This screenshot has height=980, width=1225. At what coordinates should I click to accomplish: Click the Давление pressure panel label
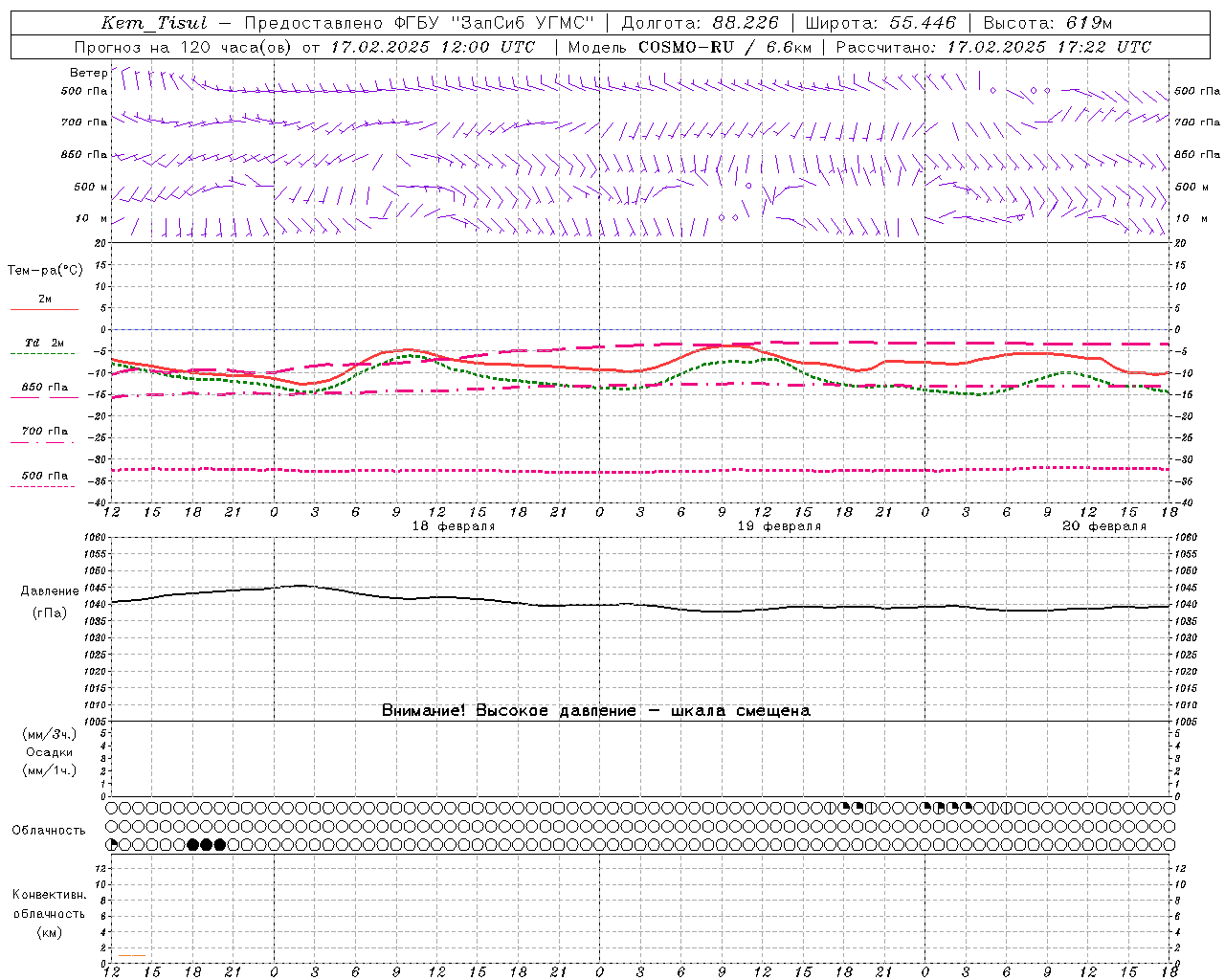[50, 591]
